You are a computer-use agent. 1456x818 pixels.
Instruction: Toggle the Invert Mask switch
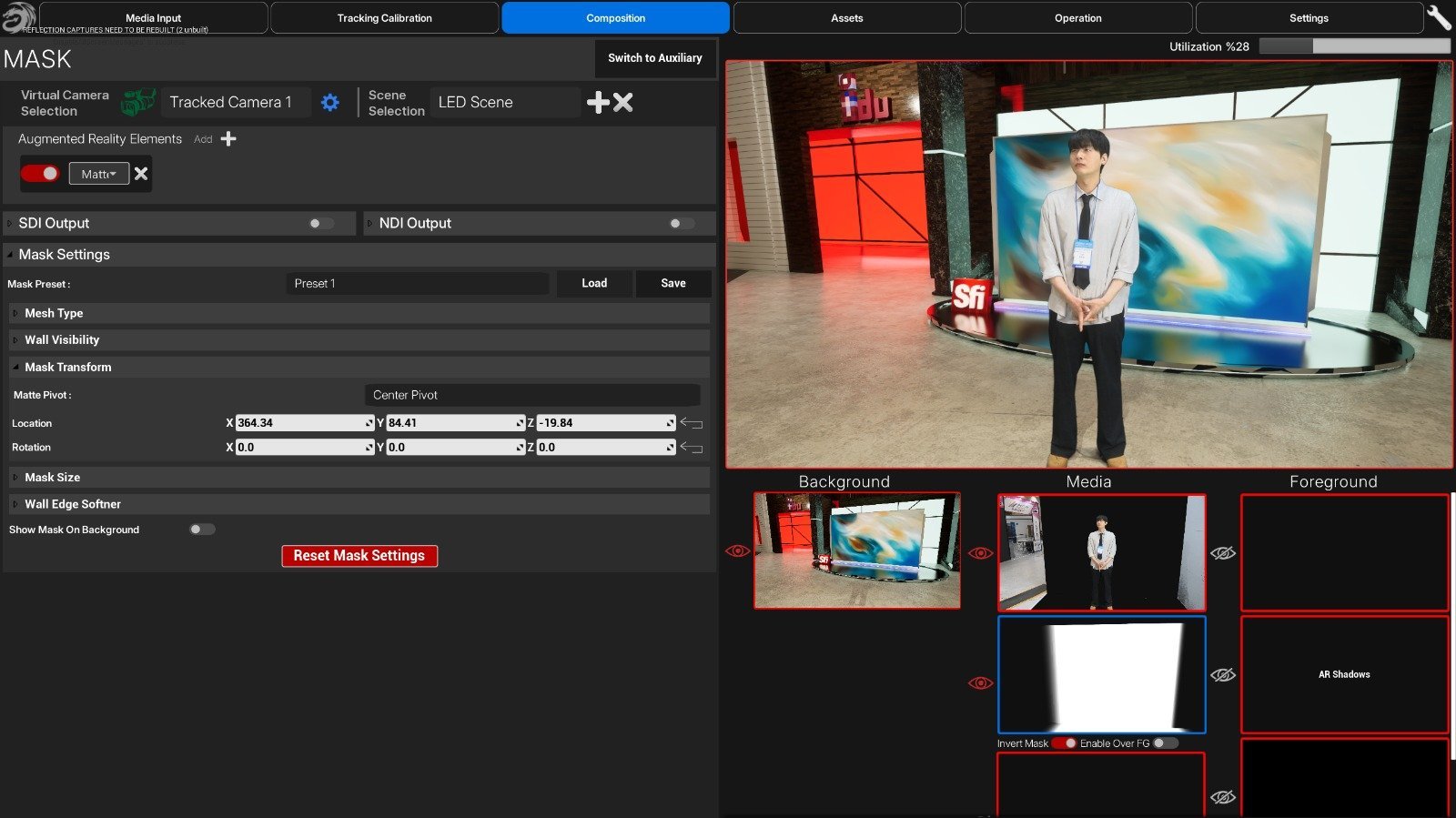pos(1065,743)
